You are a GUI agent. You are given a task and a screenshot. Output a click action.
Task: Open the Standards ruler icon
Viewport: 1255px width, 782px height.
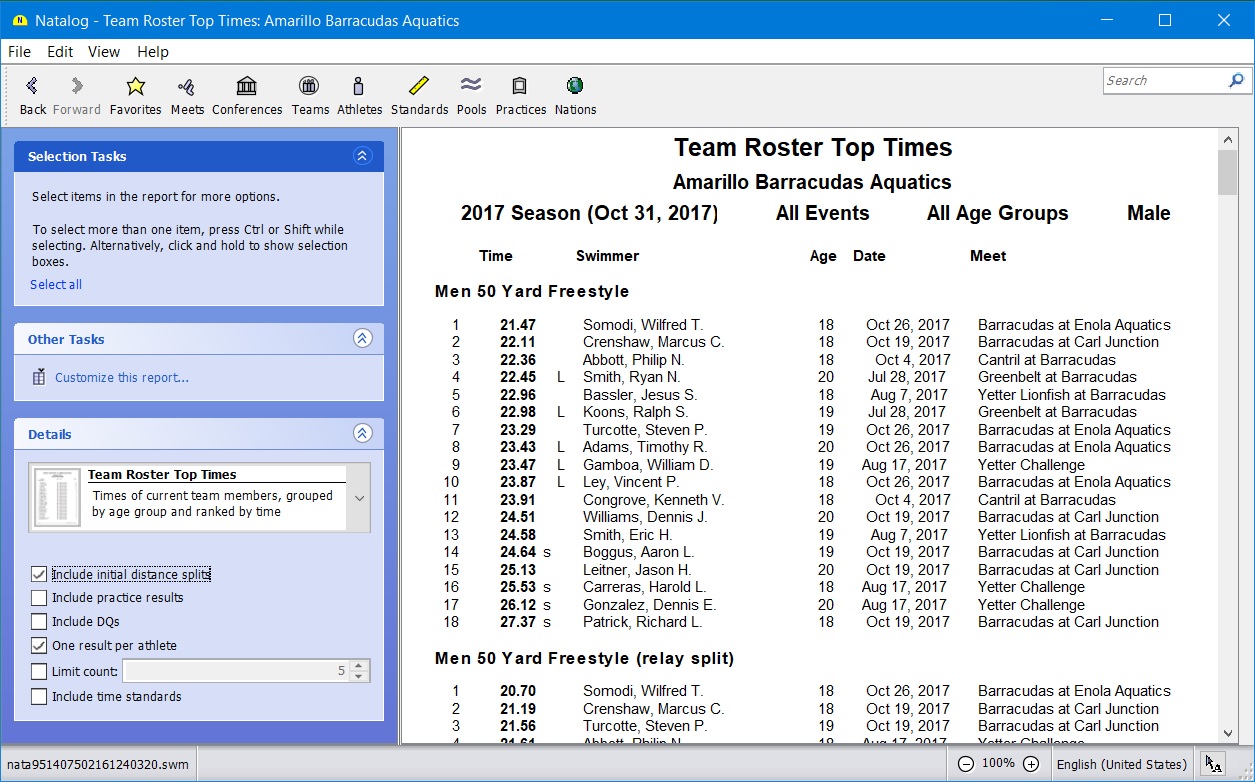[x=419, y=87]
